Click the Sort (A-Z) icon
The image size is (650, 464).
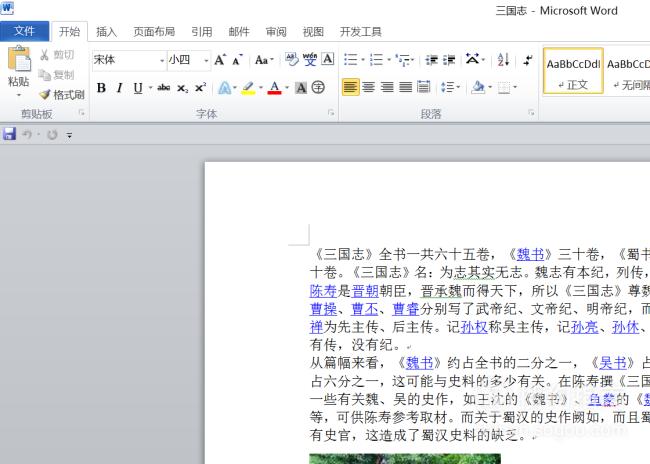[x=503, y=60]
